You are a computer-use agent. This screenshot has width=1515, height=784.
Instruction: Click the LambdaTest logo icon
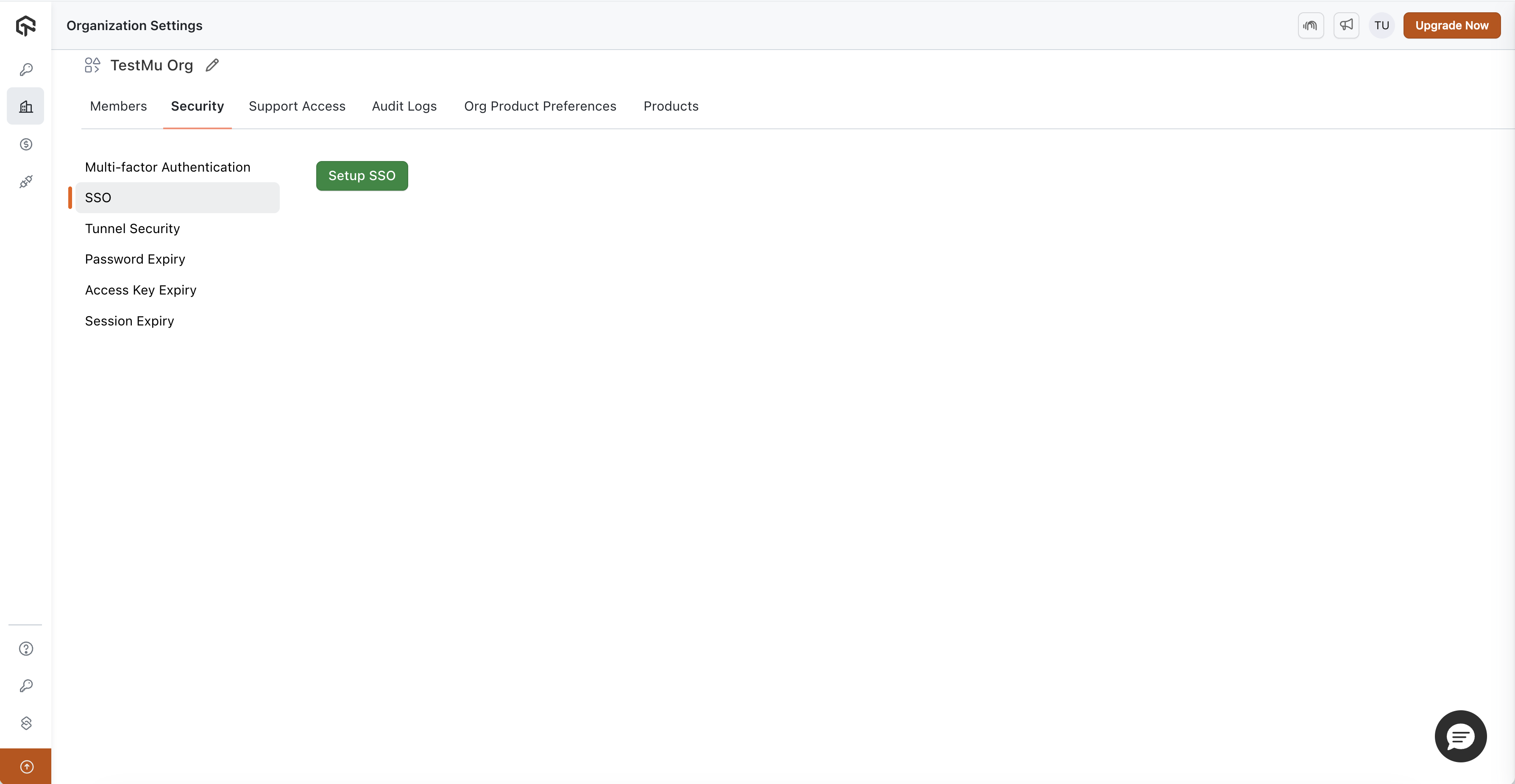[x=25, y=26]
